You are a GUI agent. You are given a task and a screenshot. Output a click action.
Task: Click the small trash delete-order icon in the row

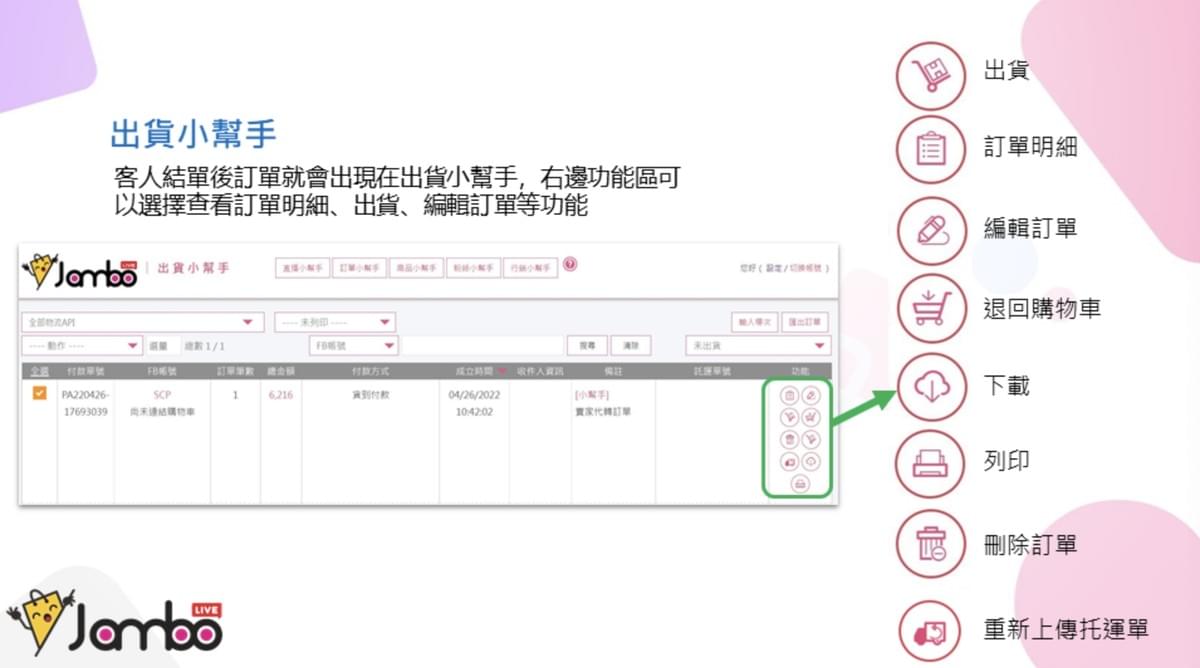(x=789, y=439)
